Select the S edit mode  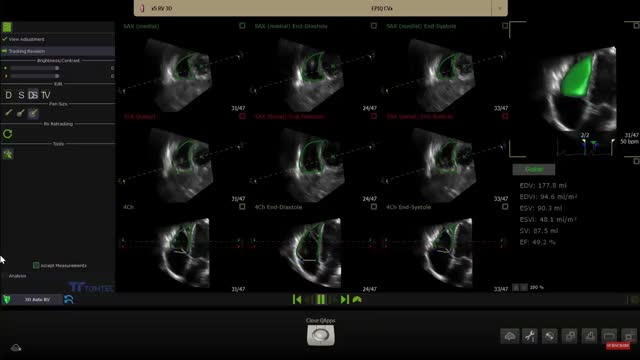point(21,95)
